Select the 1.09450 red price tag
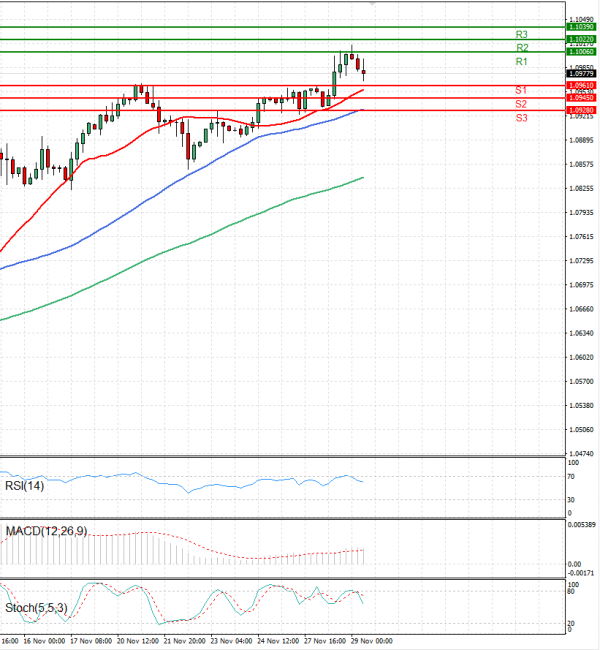Image resolution: width=600 pixels, height=650 pixels. tap(581, 98)
